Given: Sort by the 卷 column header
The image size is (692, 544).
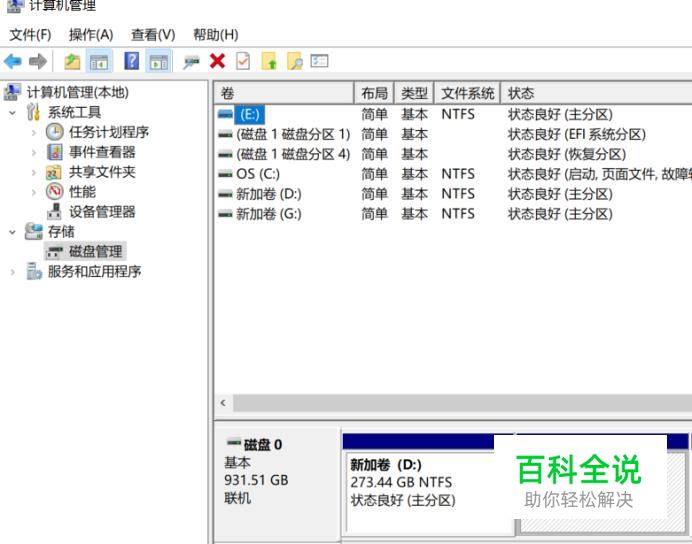Looking at the screenshot, I should point(284,93).
